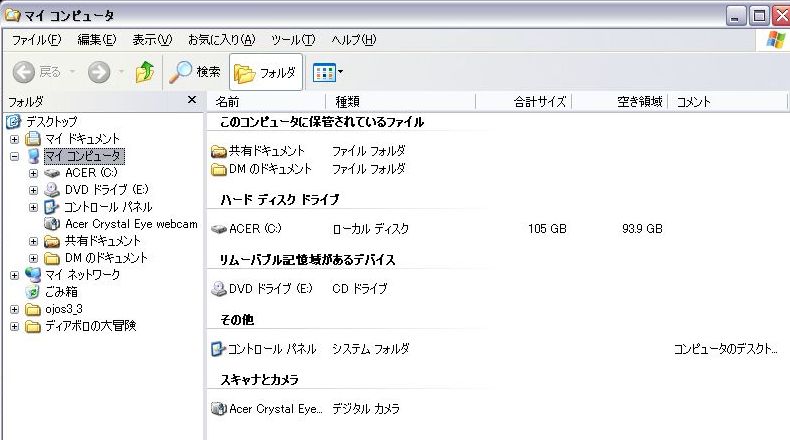Select ojos3_3 folder icon in tree

[33, 309]
